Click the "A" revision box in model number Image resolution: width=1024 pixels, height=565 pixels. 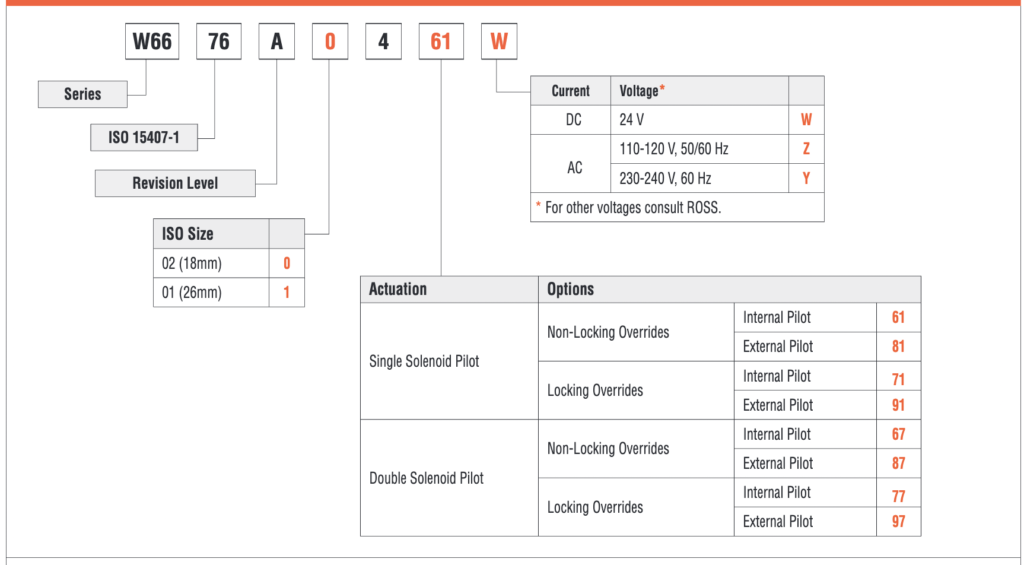click(x=276, y=41)
